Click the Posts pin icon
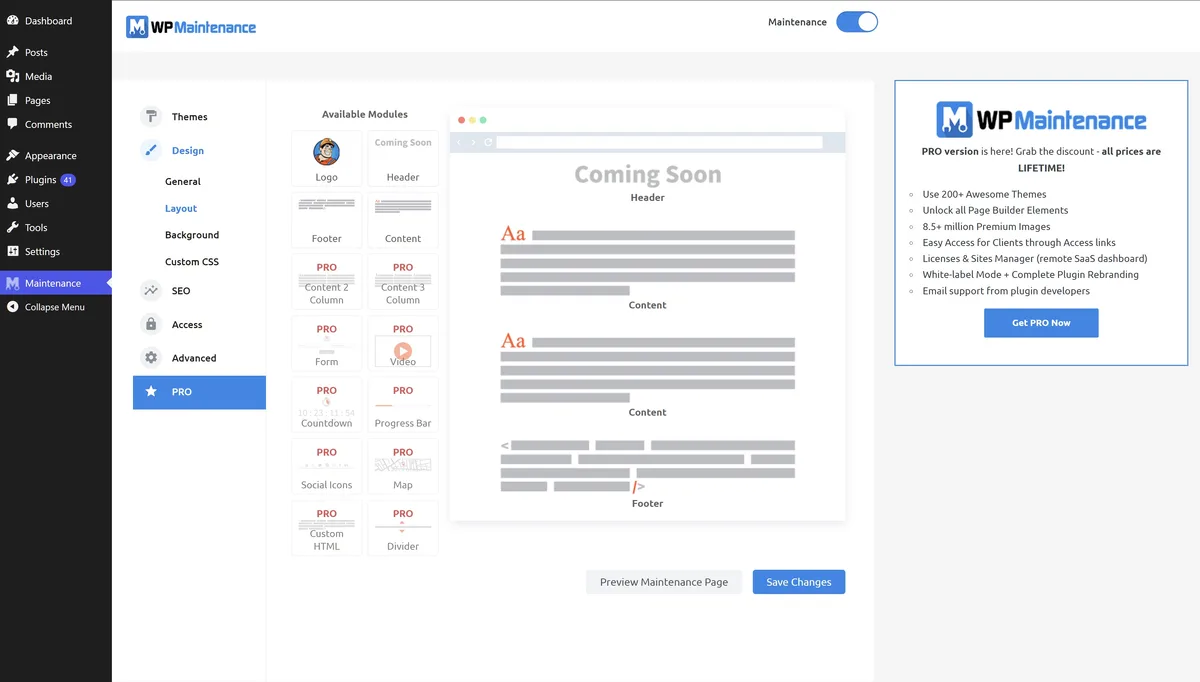This screenshot has height=682, width=1200. 12,52
